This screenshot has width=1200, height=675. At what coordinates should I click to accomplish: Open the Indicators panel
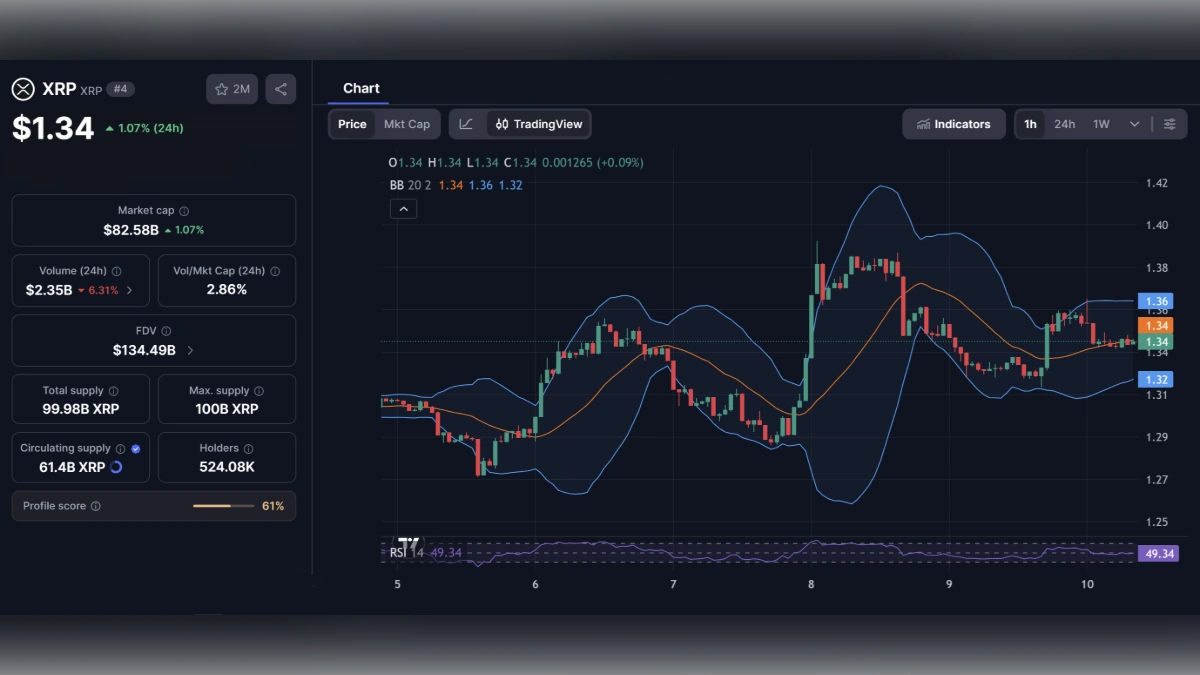tap(954, 124)
